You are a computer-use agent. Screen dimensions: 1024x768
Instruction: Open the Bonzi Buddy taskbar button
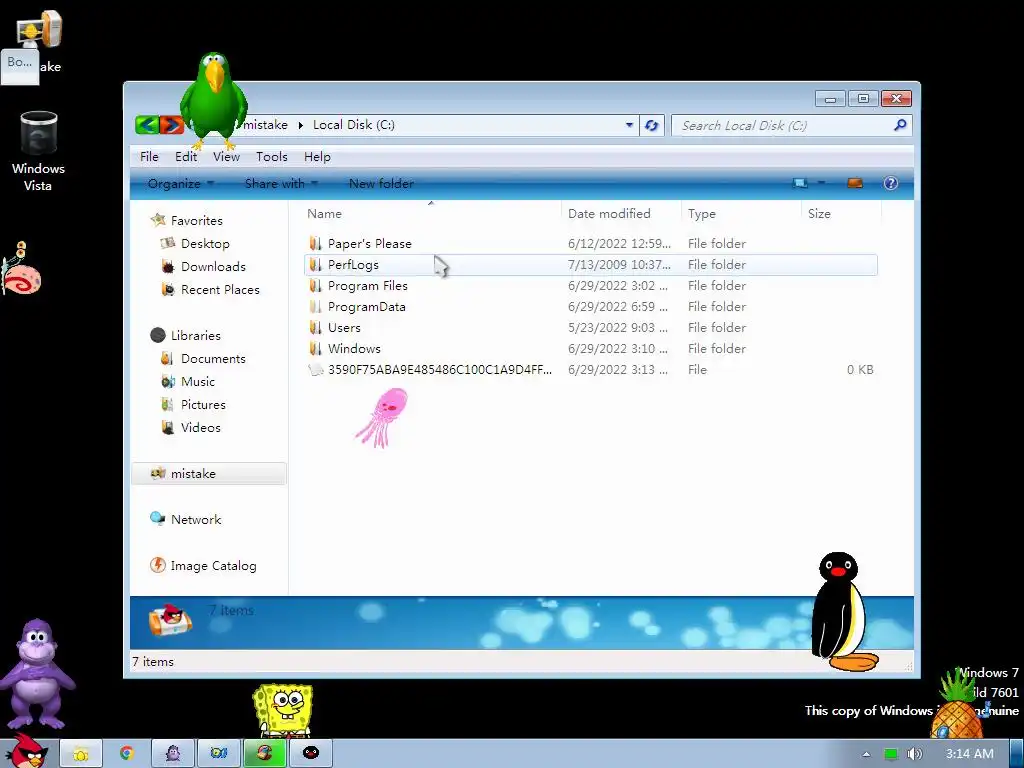(172, 753)
